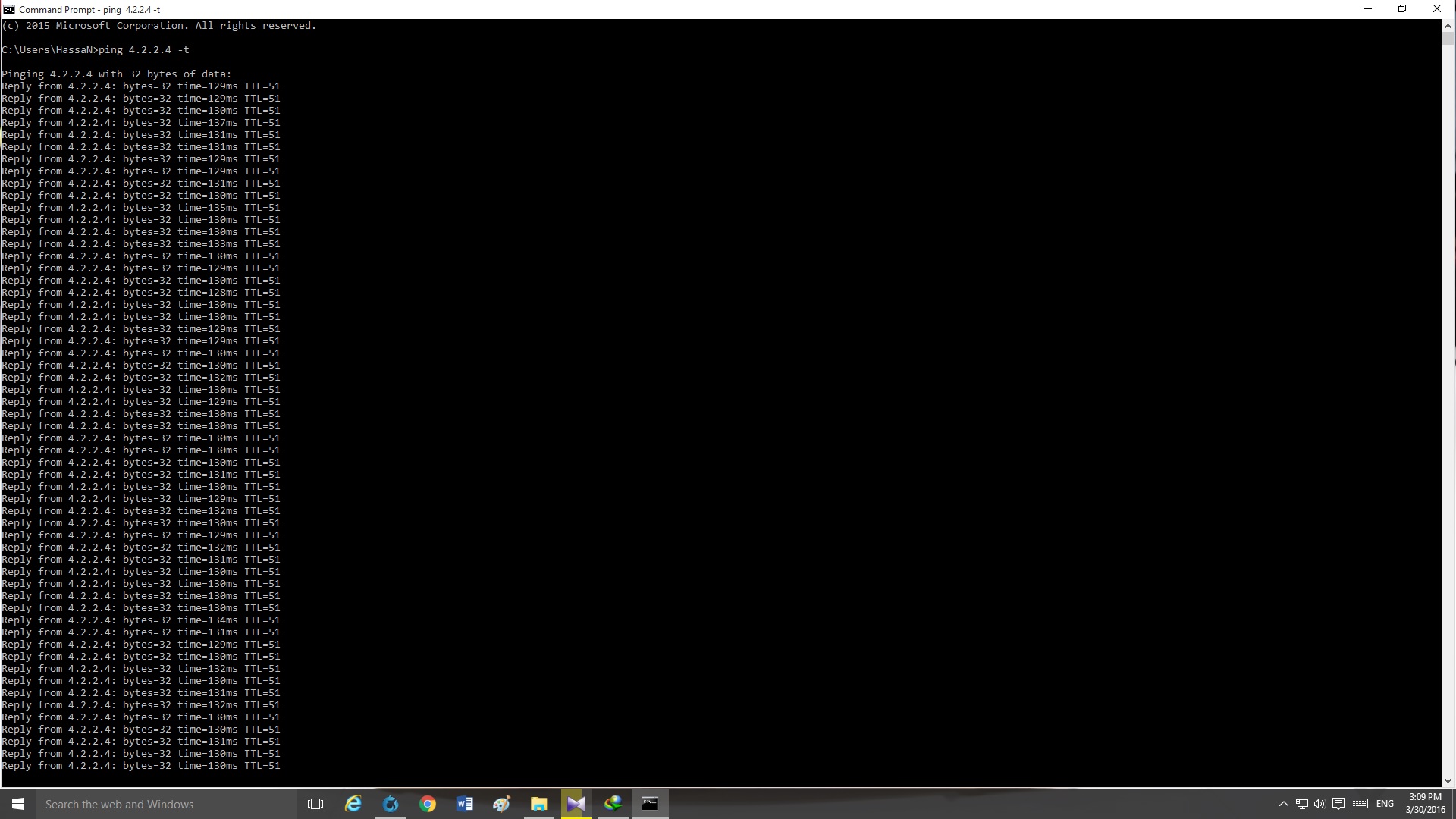This screenshot has height=819, width=1456.
Task: Open Microsoft Word from the taskbar
Action: [465, 804]
